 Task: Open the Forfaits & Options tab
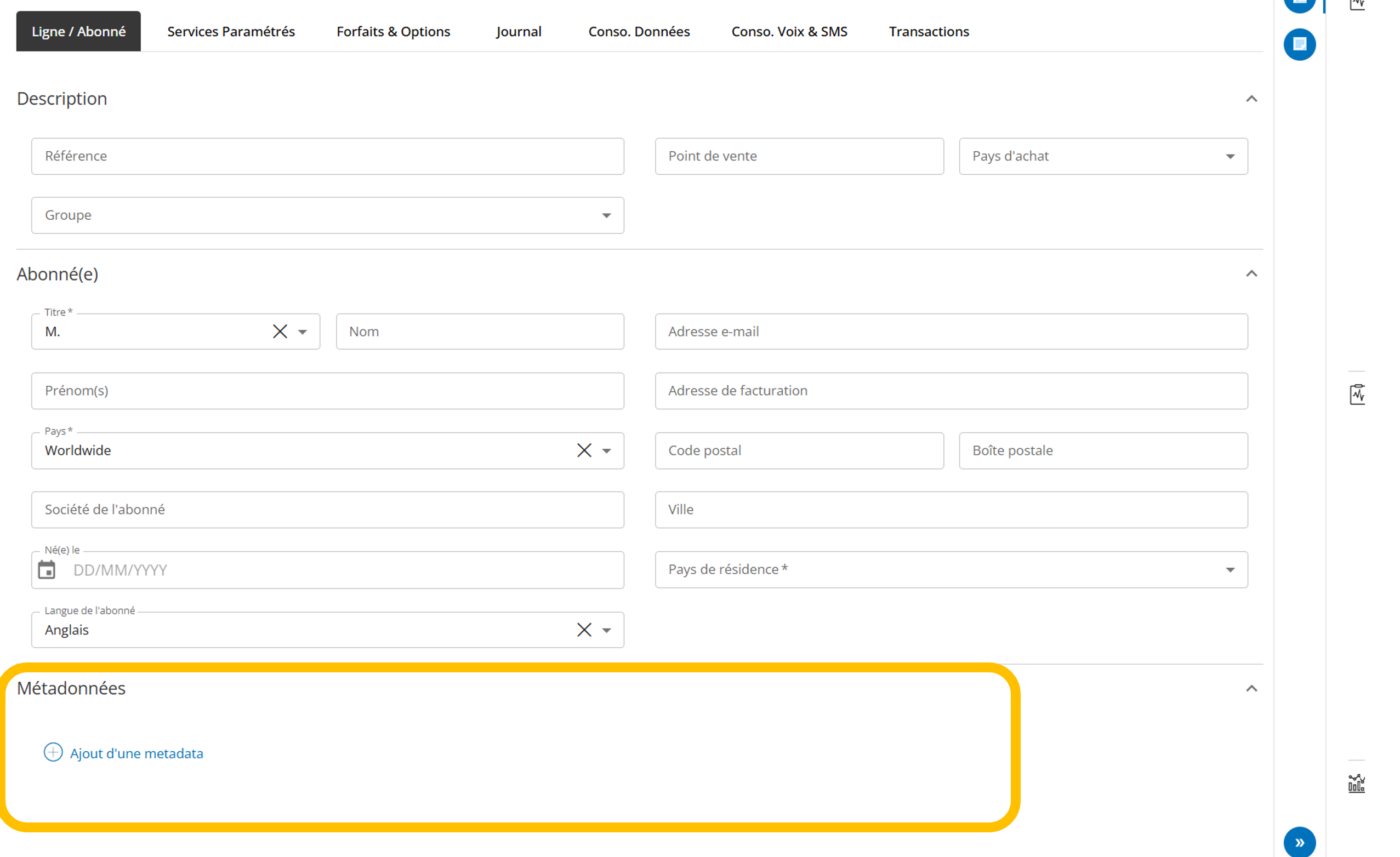393,31
